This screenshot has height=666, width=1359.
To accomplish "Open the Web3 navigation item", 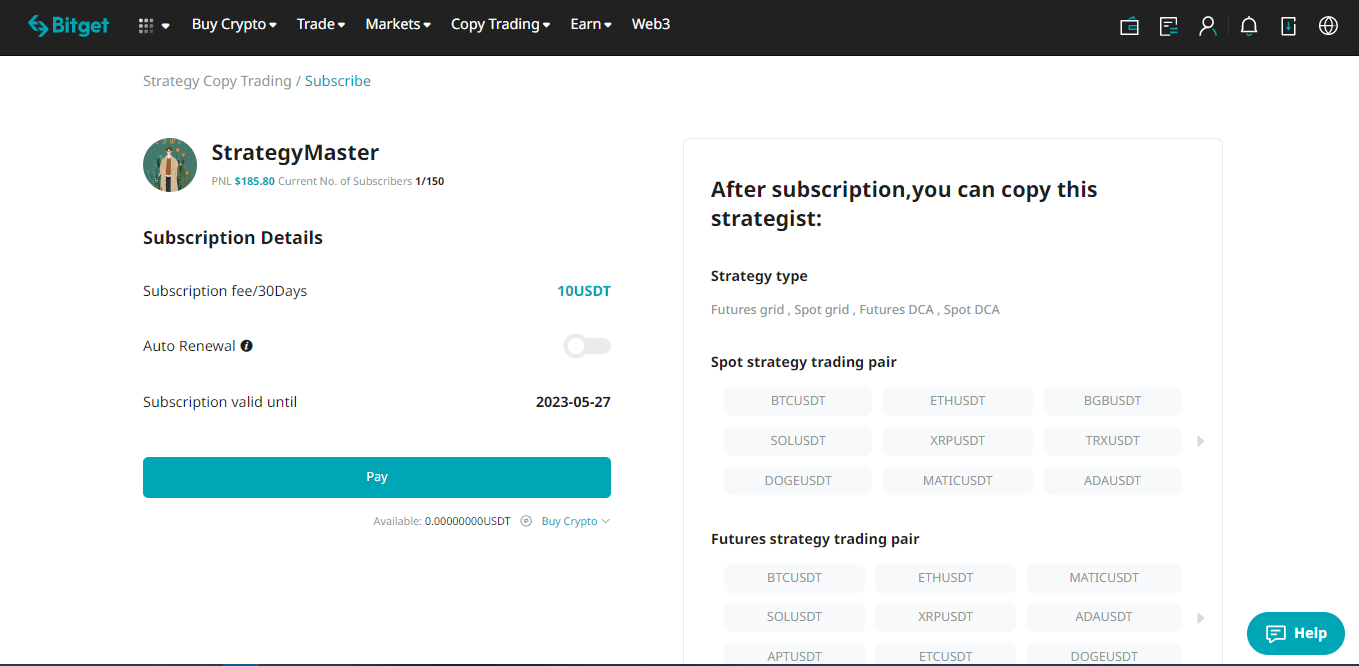I will click(651, 24).
